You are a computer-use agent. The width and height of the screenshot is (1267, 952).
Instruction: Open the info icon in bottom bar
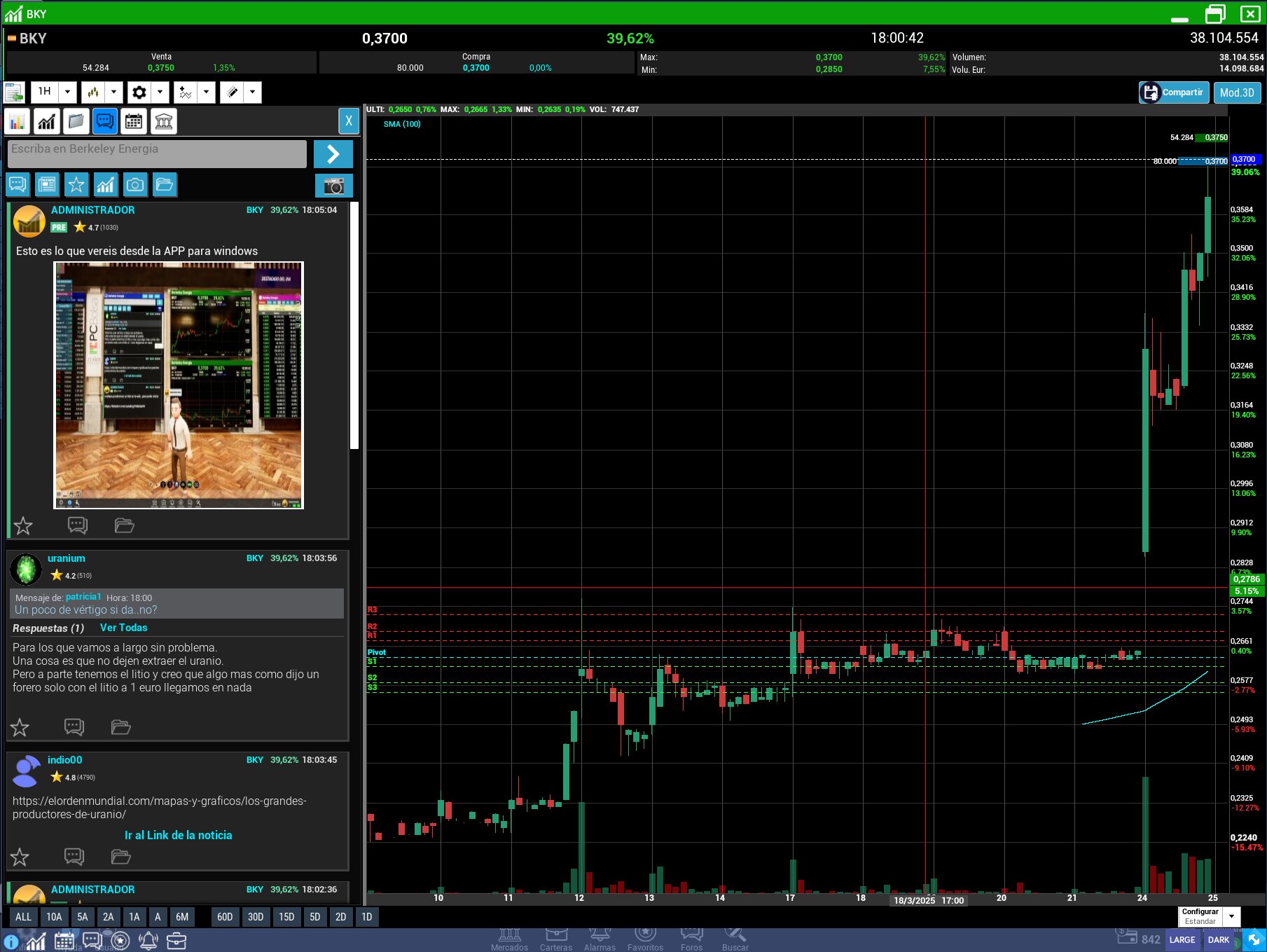point(11,942)
